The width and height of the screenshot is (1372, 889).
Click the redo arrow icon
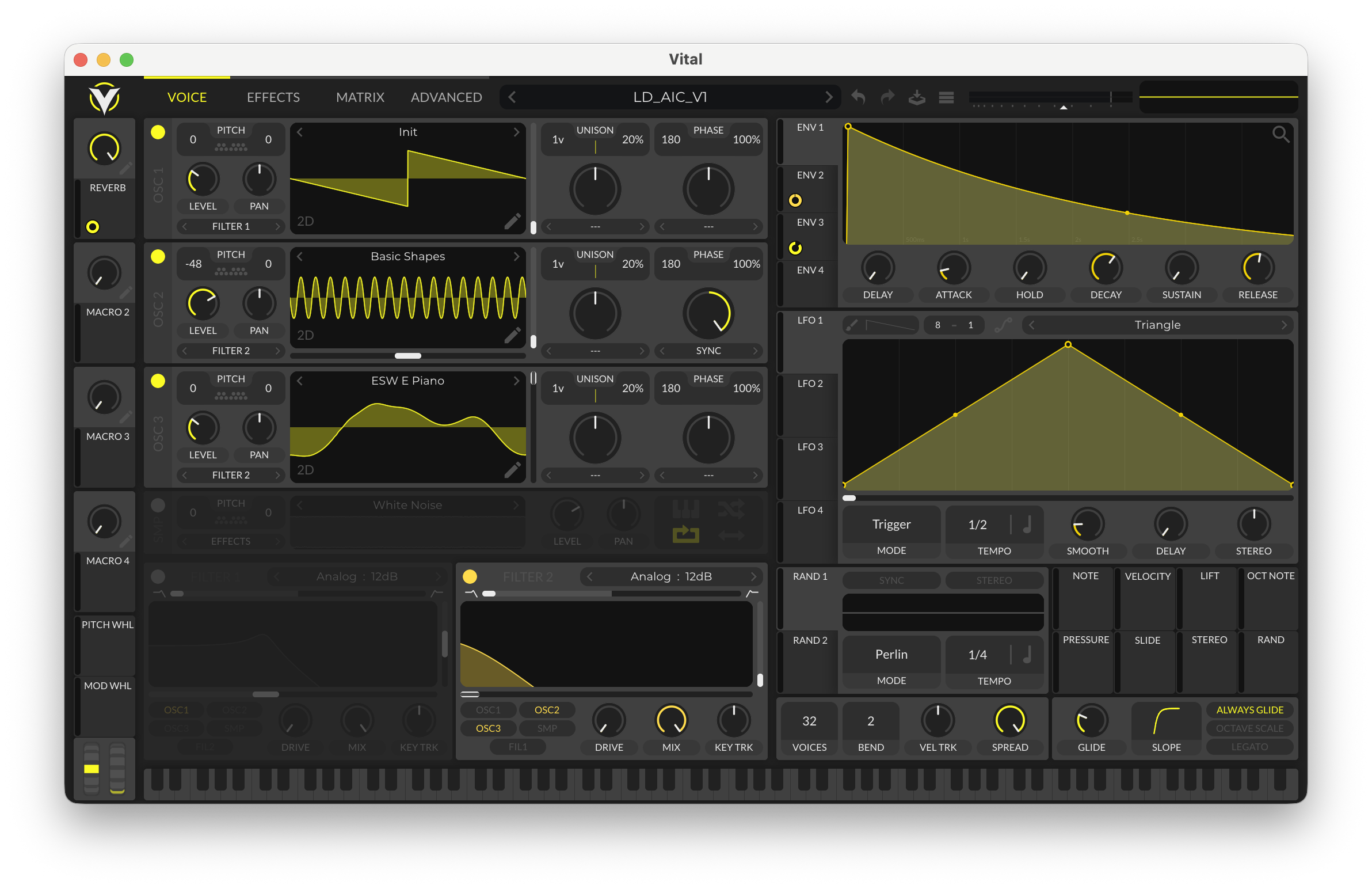coord(887,97)
